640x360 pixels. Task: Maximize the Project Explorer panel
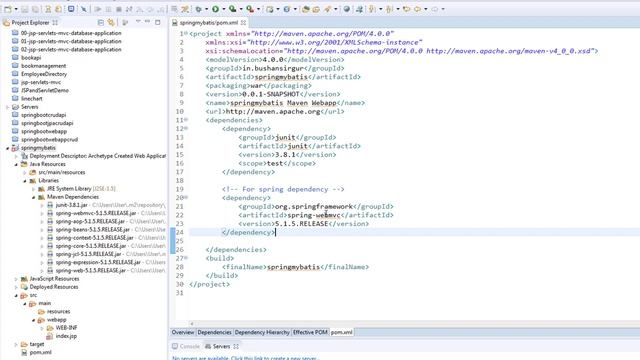coord(158,22)
